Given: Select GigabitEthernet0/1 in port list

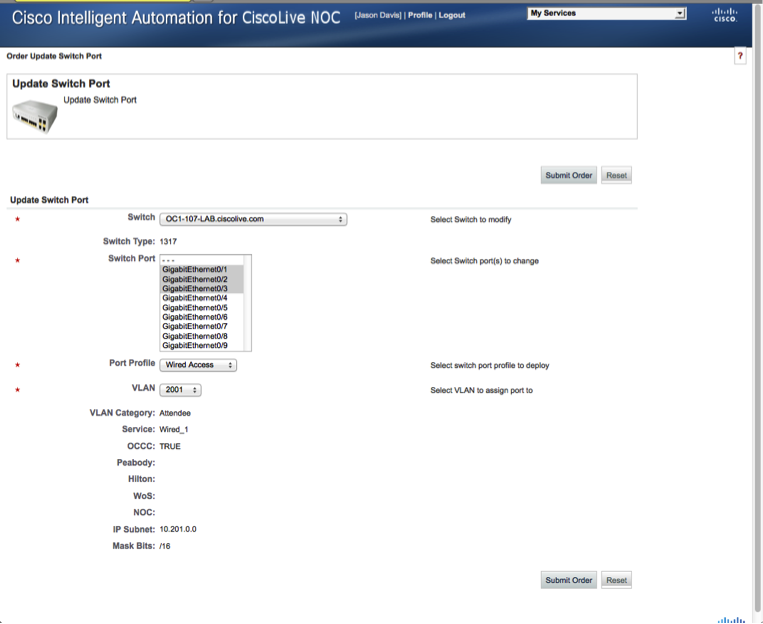Looking at the screenshot, I should pyautogui.click(x=195, y=270).
